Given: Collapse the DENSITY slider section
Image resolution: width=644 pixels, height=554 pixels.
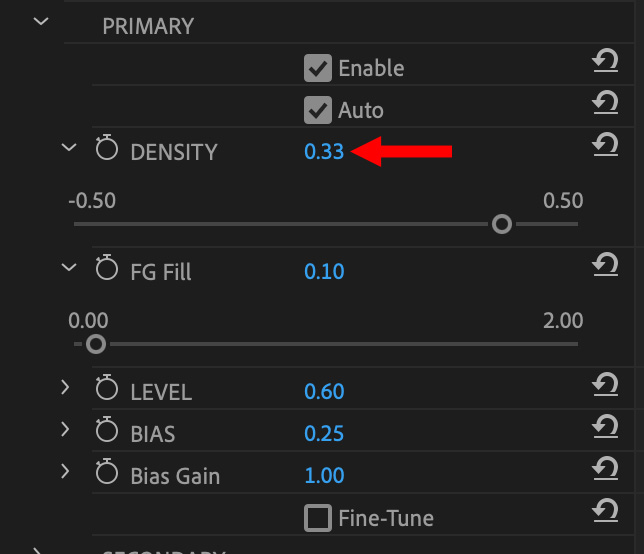Looking at the screenshot, I should pyautogui.click(x=68, y=148).
